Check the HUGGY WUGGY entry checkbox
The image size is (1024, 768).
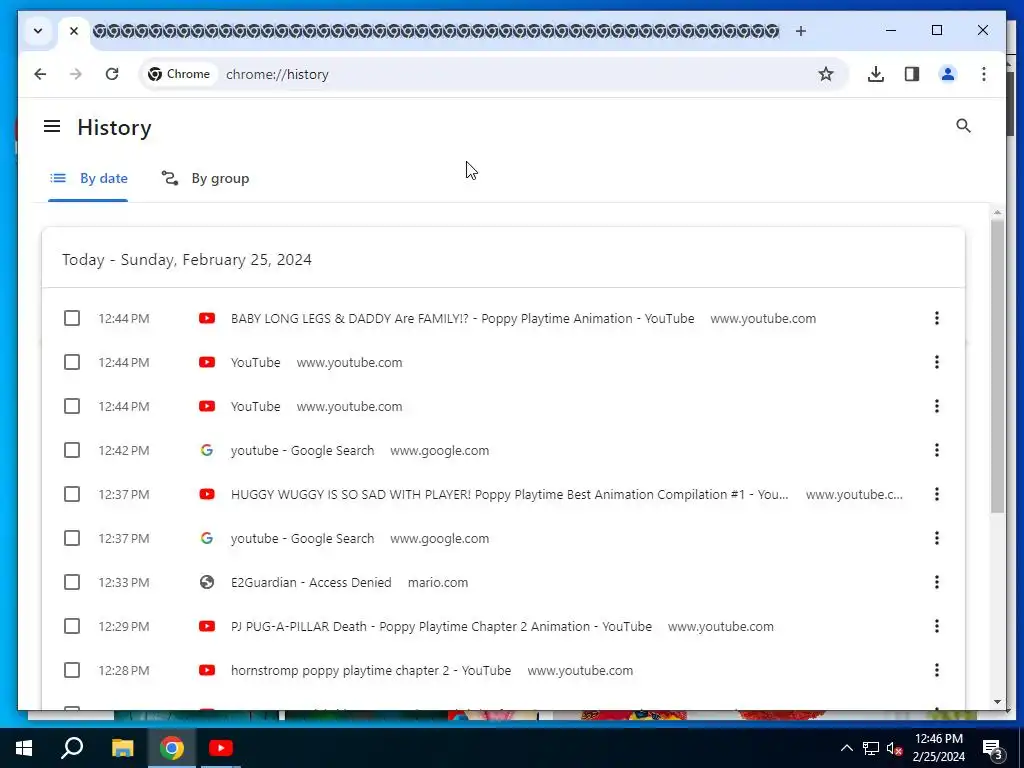tap(72, 494)
